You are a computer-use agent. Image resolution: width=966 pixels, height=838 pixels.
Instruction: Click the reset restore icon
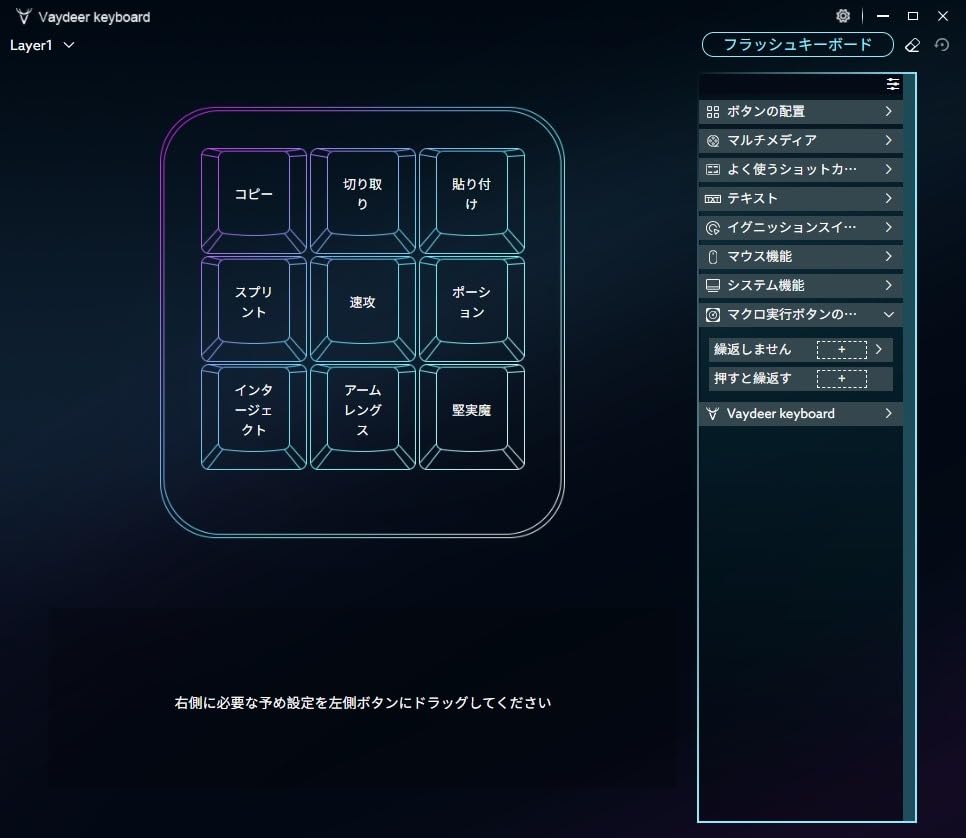tap(940, 45)
